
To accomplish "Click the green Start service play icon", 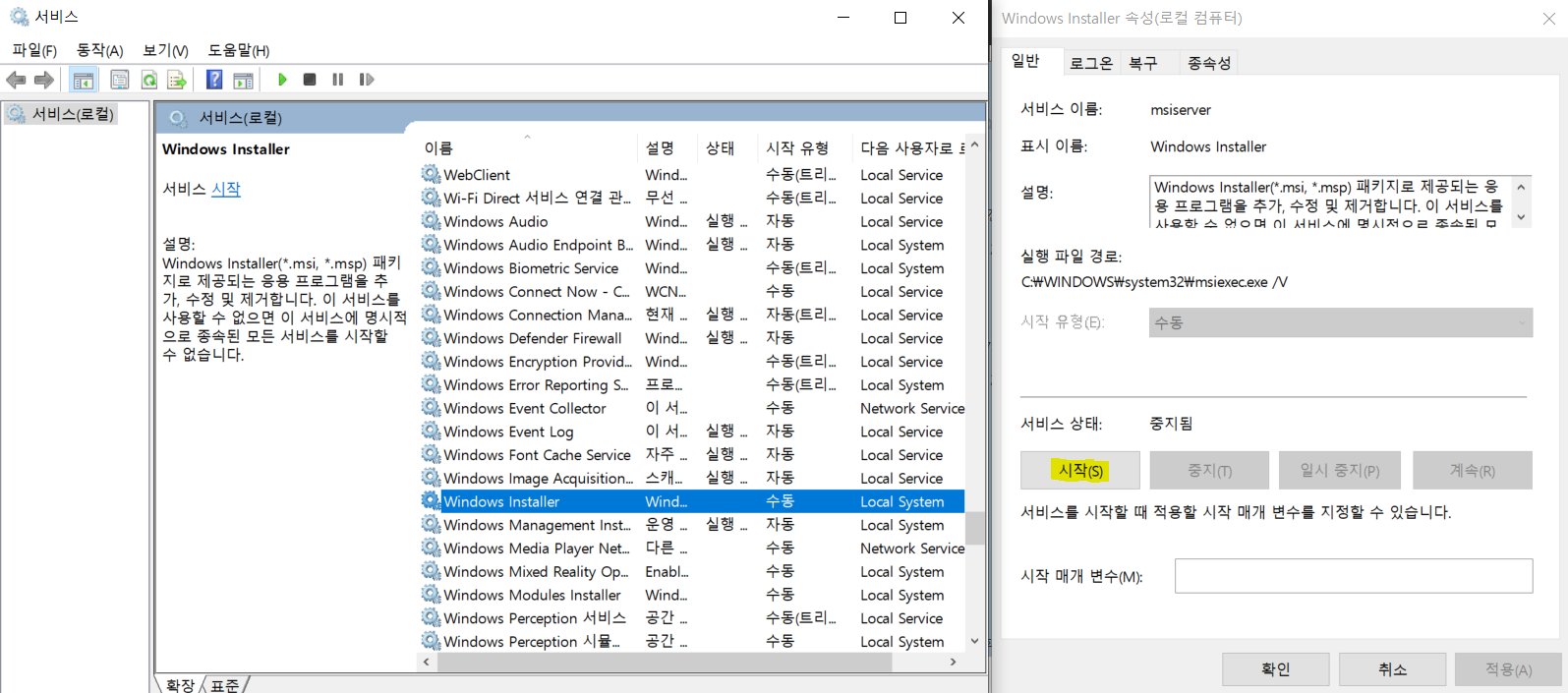I will click(282, 80).
